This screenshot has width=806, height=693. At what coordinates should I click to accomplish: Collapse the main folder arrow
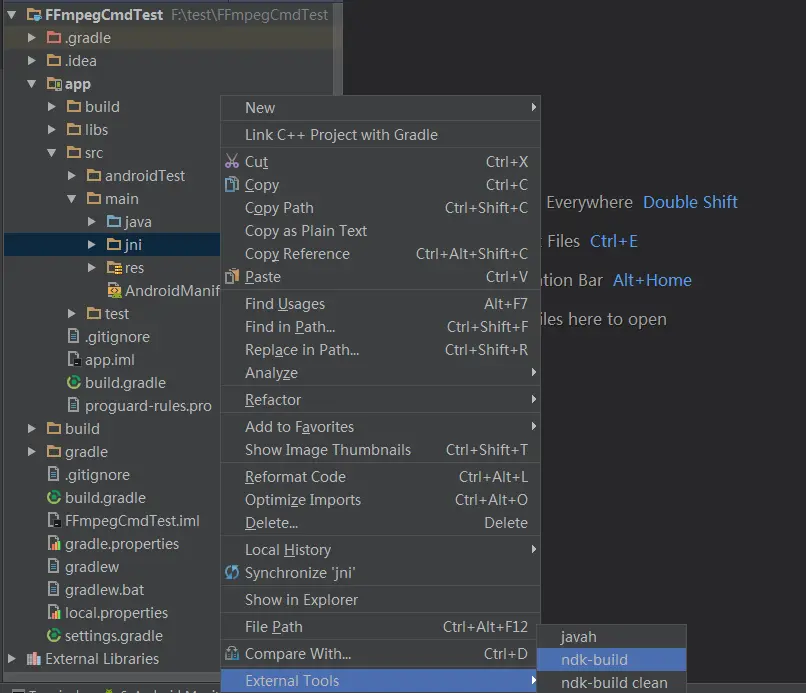click(x=72, y=199)
